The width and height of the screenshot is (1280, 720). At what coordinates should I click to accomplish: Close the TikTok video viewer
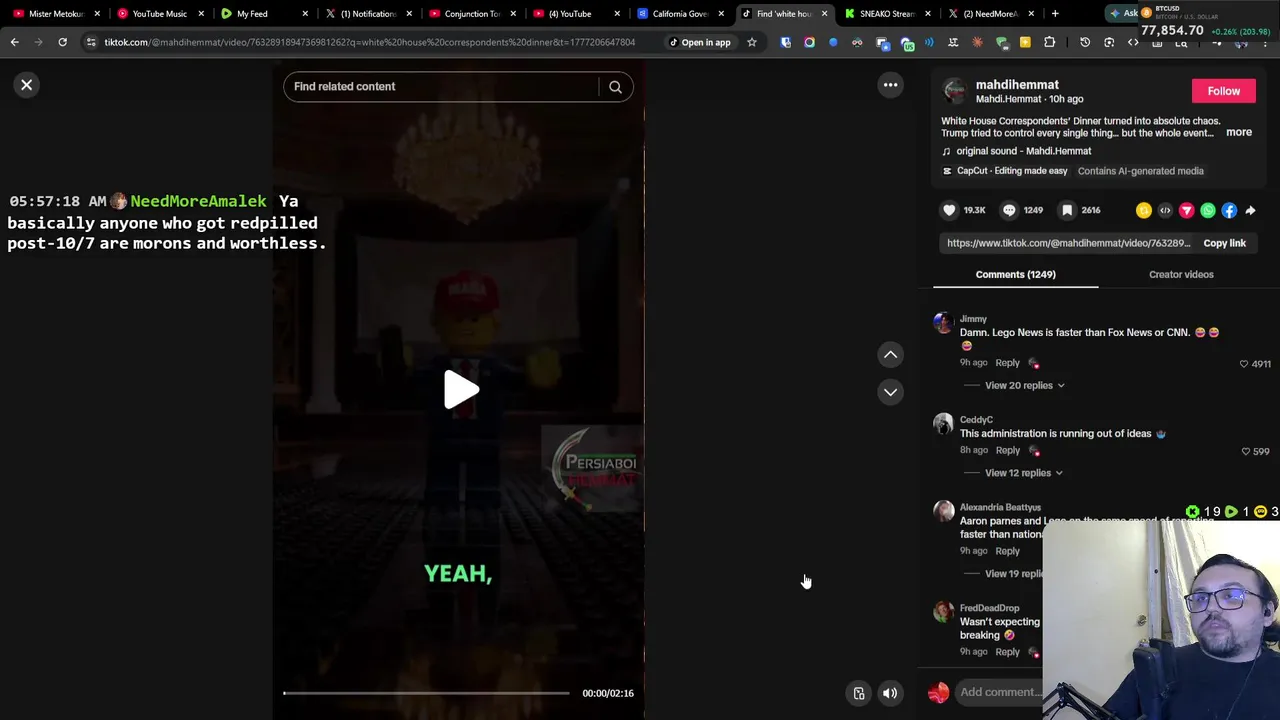click(27, 85)
